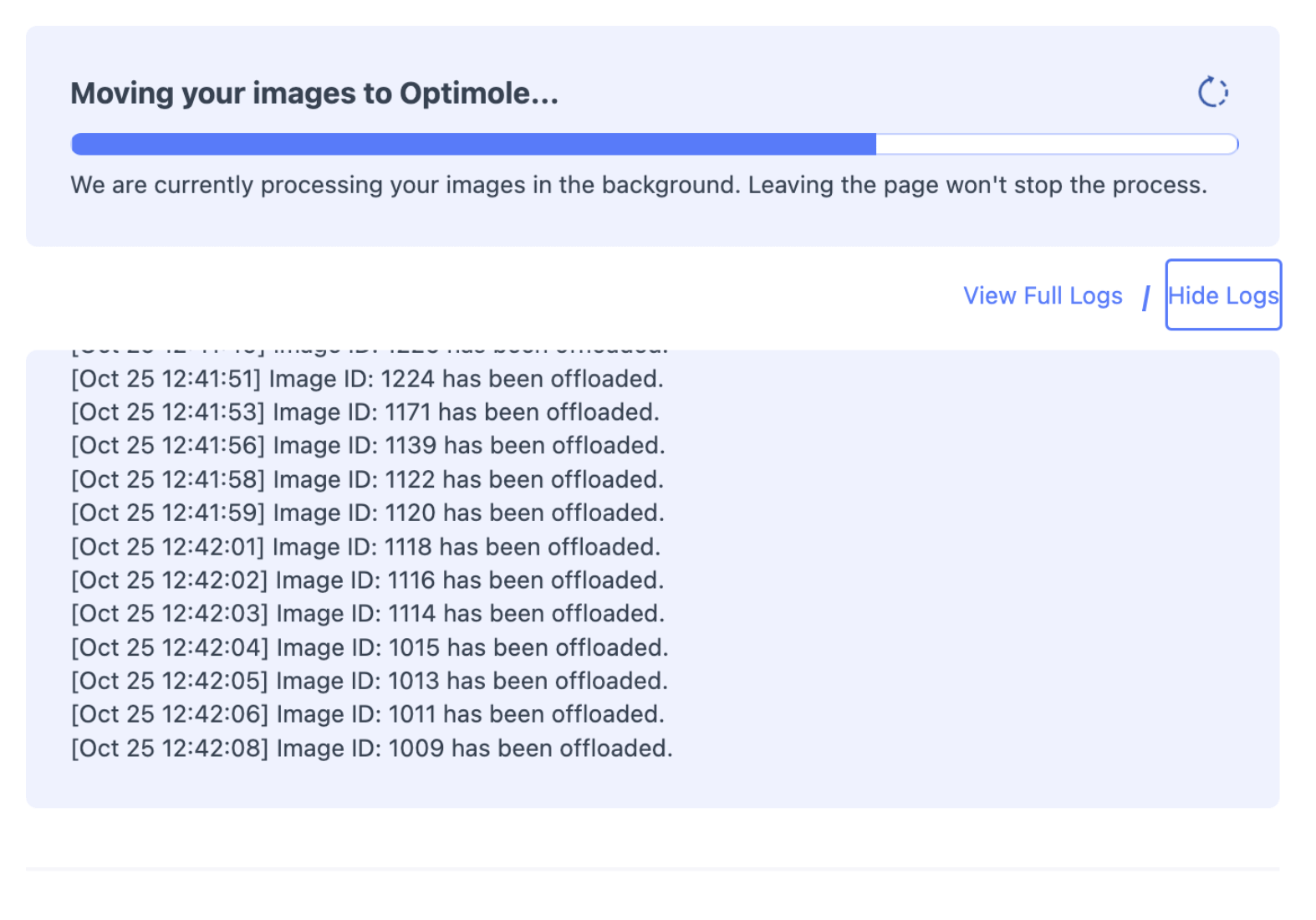Click log line for Image ID 1013
The height and width of the screenshot is (920, 1316).
pos(370,681)
